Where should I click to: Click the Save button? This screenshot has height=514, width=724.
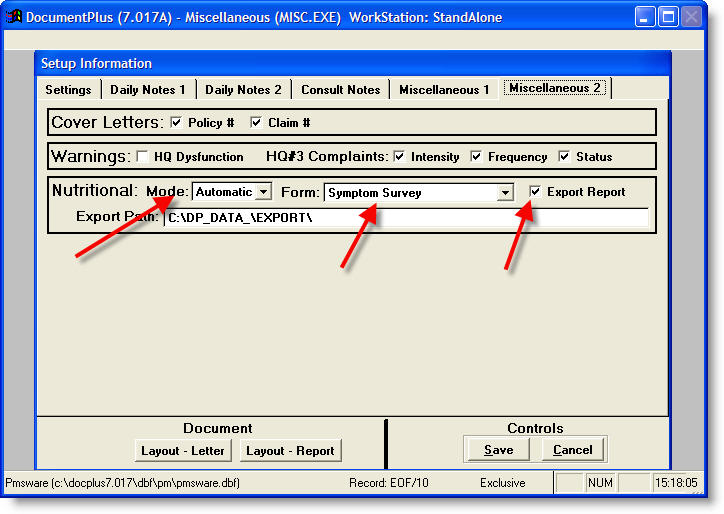tap(499, 450)
